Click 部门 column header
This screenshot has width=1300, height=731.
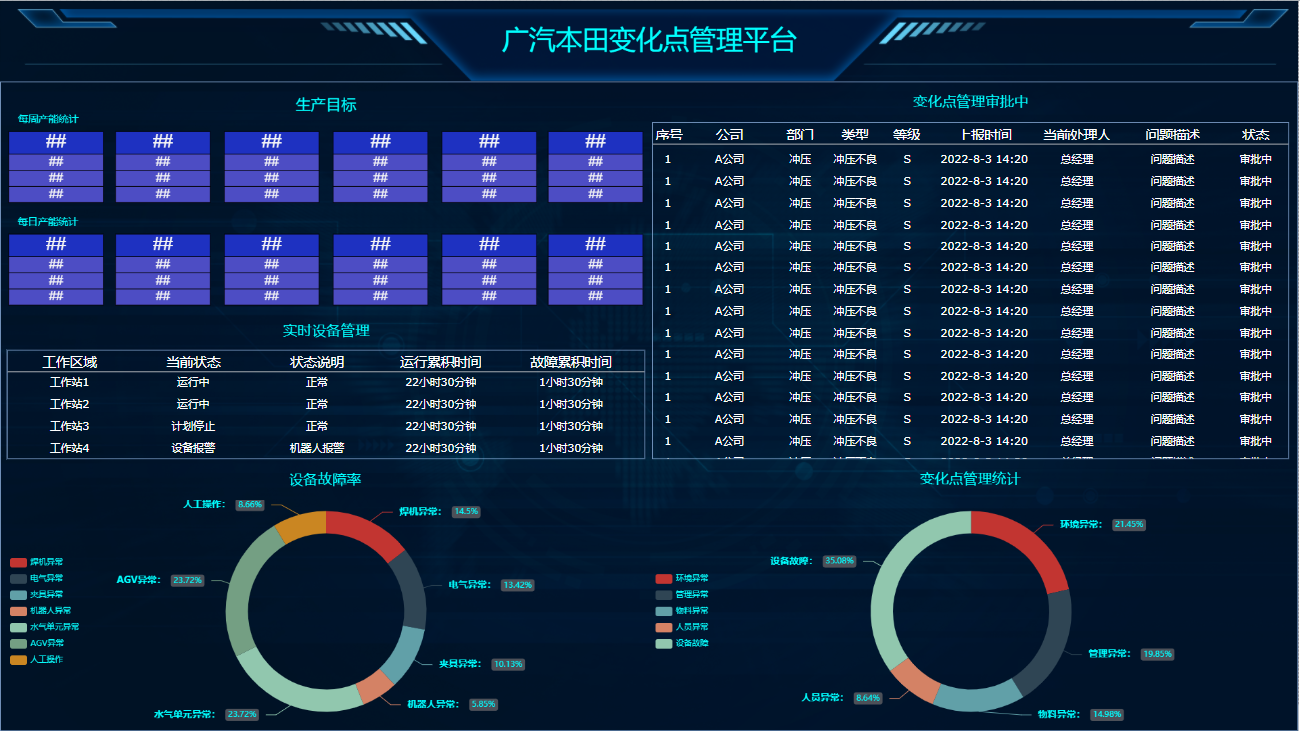pyautogui.click(x=800, y=135)
